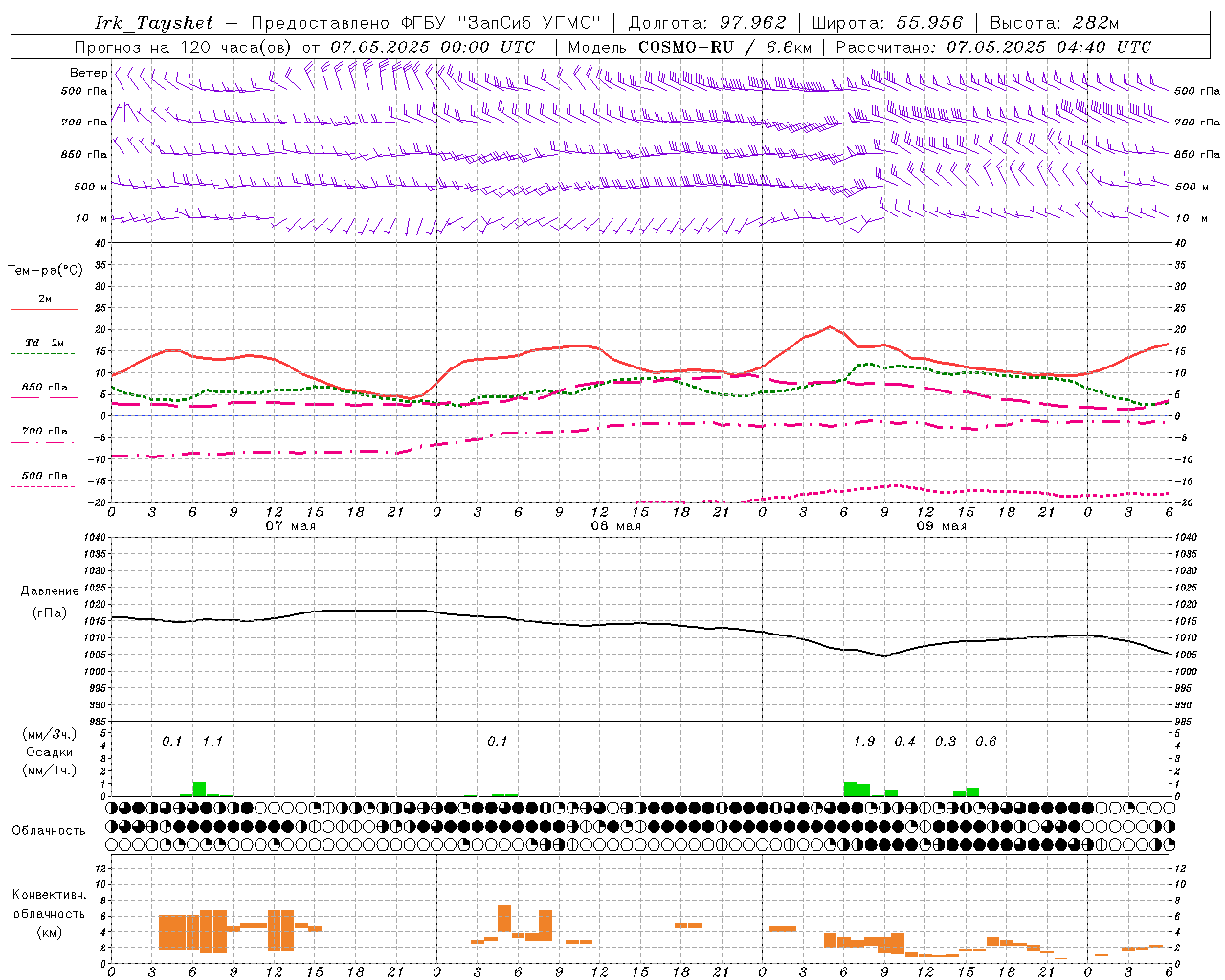Click the Давление panel label

tap(50, 591)
